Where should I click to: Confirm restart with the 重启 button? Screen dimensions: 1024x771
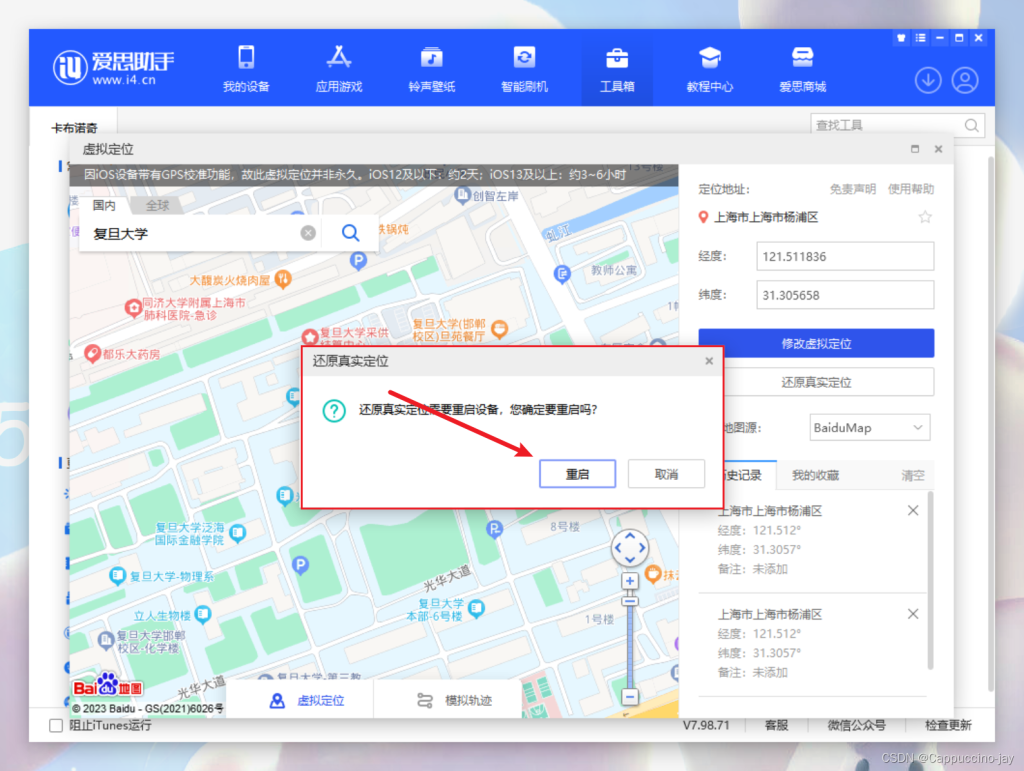(577, 474)
